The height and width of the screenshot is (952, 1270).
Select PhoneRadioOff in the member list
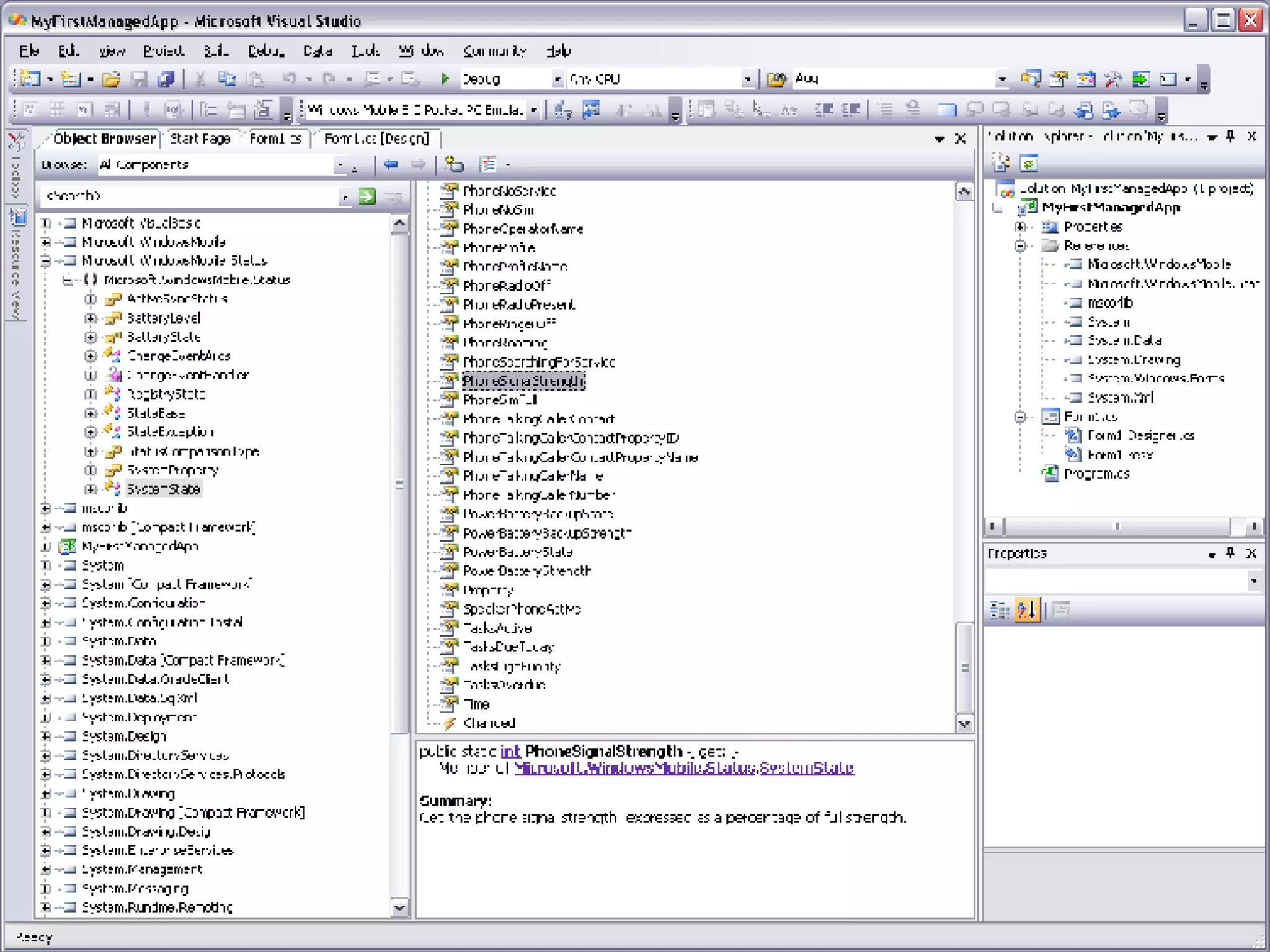[506, 286]
